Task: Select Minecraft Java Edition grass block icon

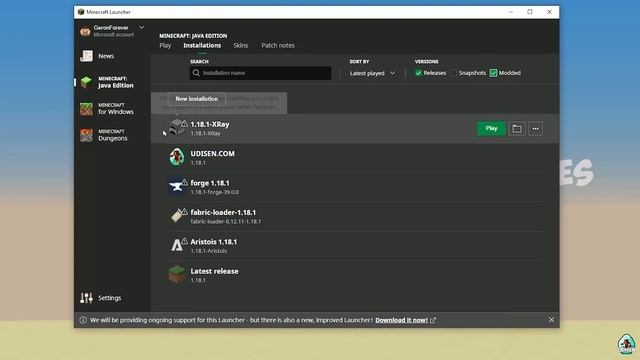Action: tap(87, 82)
